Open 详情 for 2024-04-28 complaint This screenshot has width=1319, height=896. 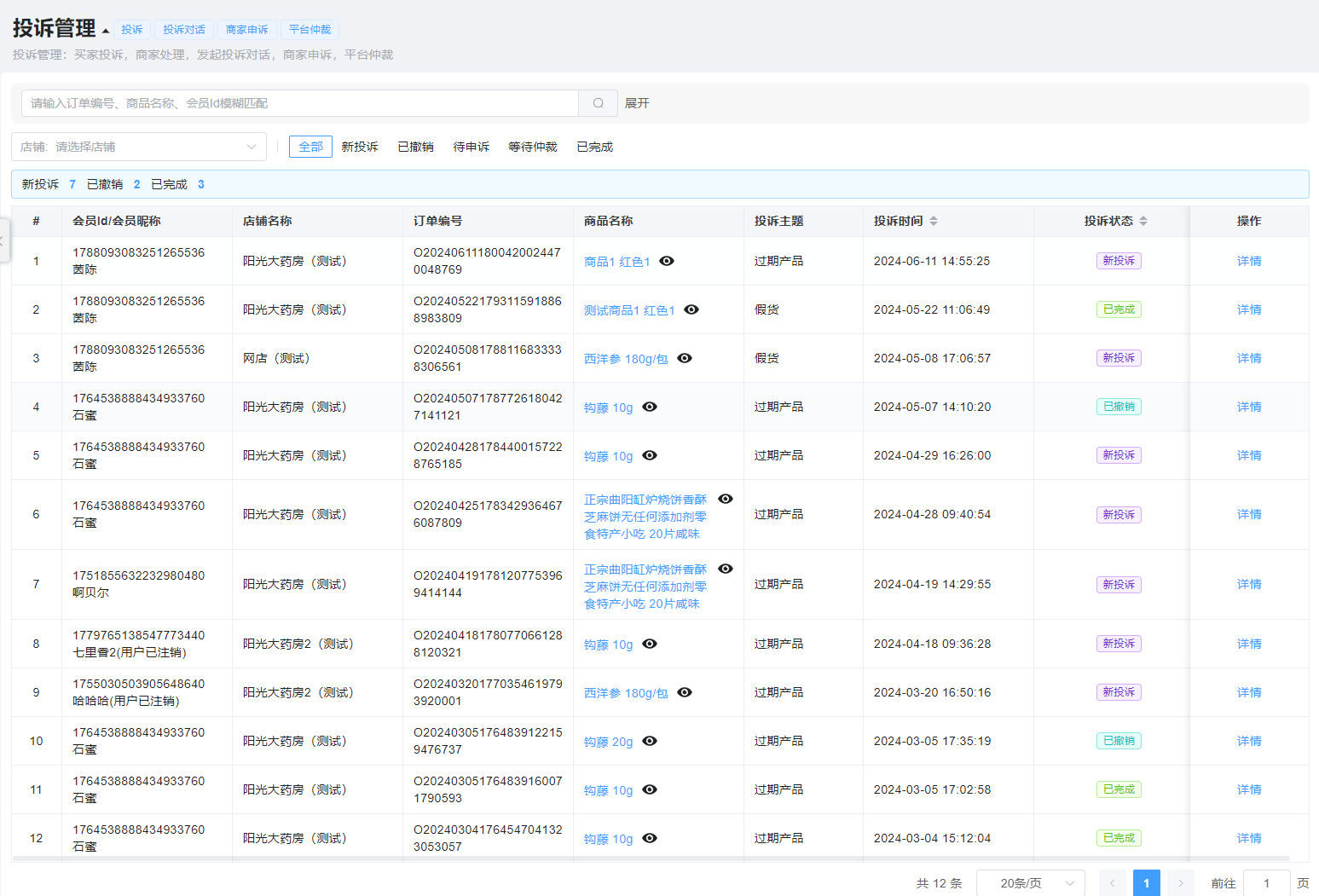(x=1249, y=514)
